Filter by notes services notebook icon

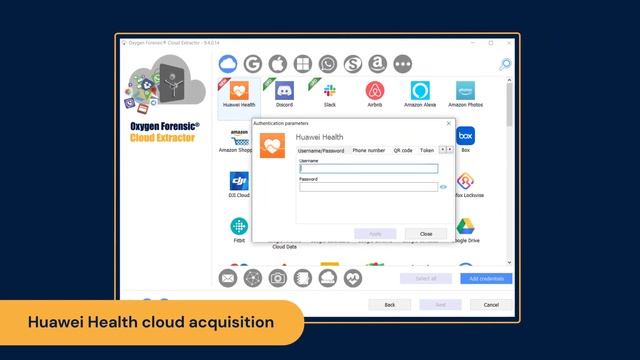tap(302, 278)
